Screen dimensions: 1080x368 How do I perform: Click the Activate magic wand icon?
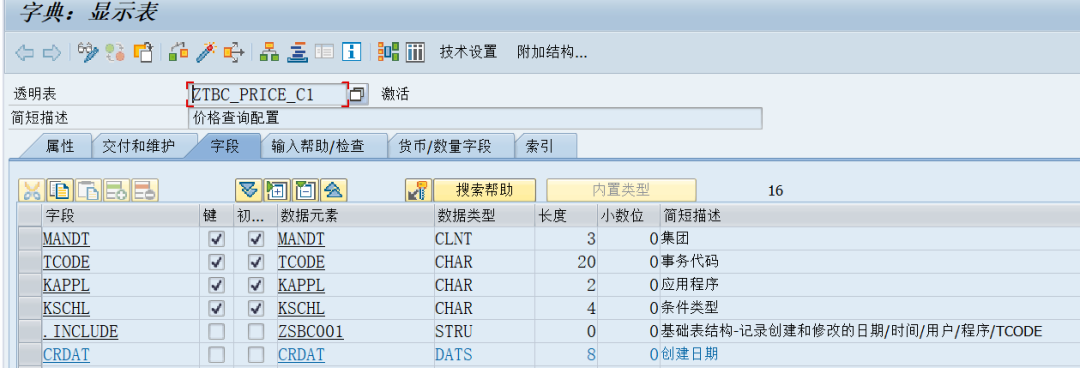coord(206,52)
